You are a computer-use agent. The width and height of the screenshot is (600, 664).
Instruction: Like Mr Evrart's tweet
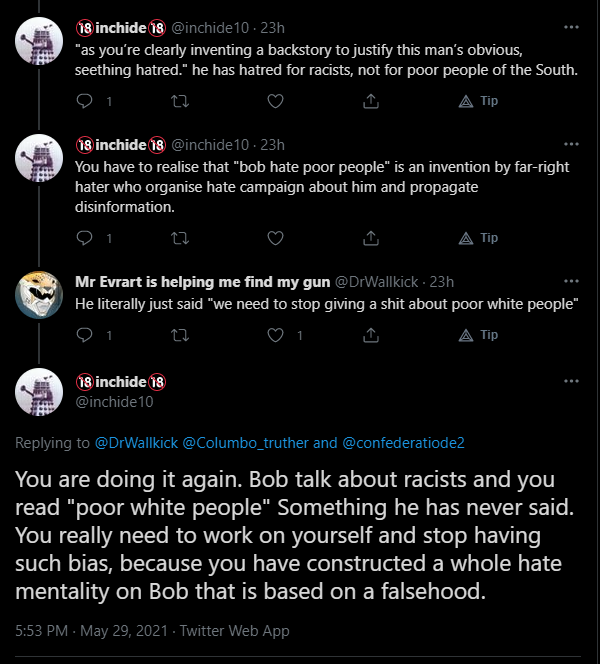(x=275, y=335)
